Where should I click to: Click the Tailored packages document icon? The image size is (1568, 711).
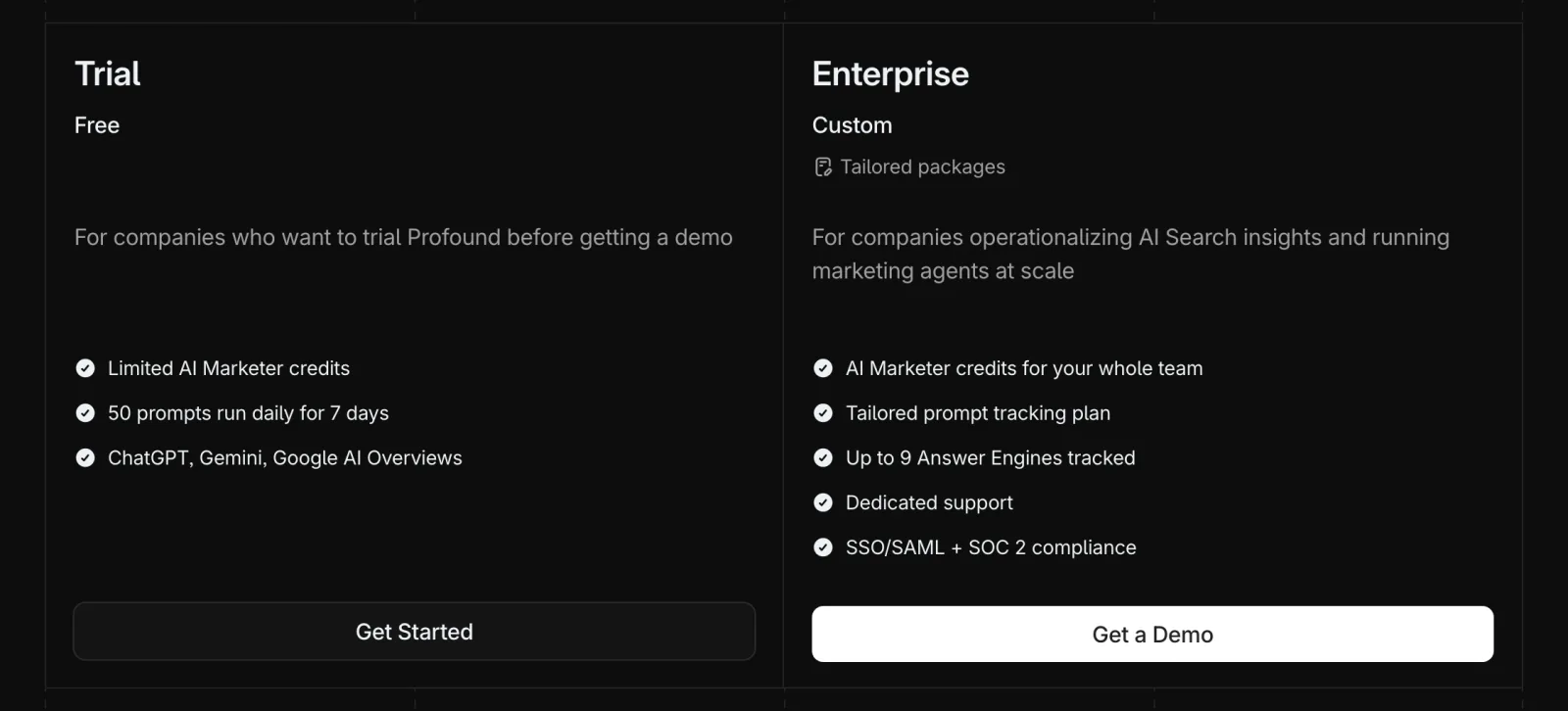[823, 167]
